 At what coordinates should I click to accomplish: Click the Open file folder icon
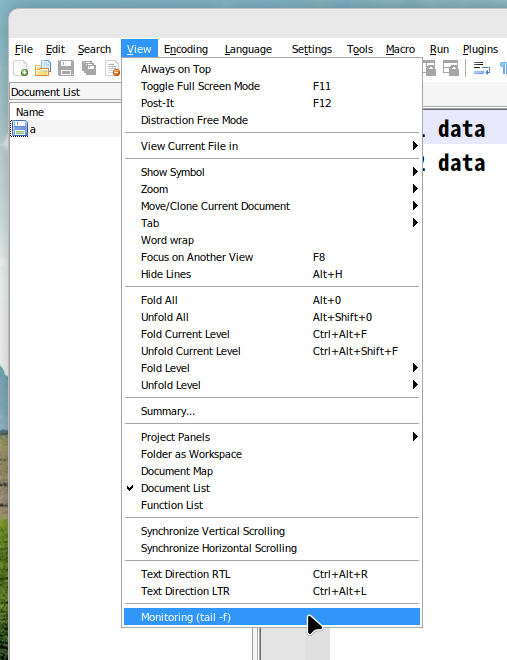click(43, 68)
